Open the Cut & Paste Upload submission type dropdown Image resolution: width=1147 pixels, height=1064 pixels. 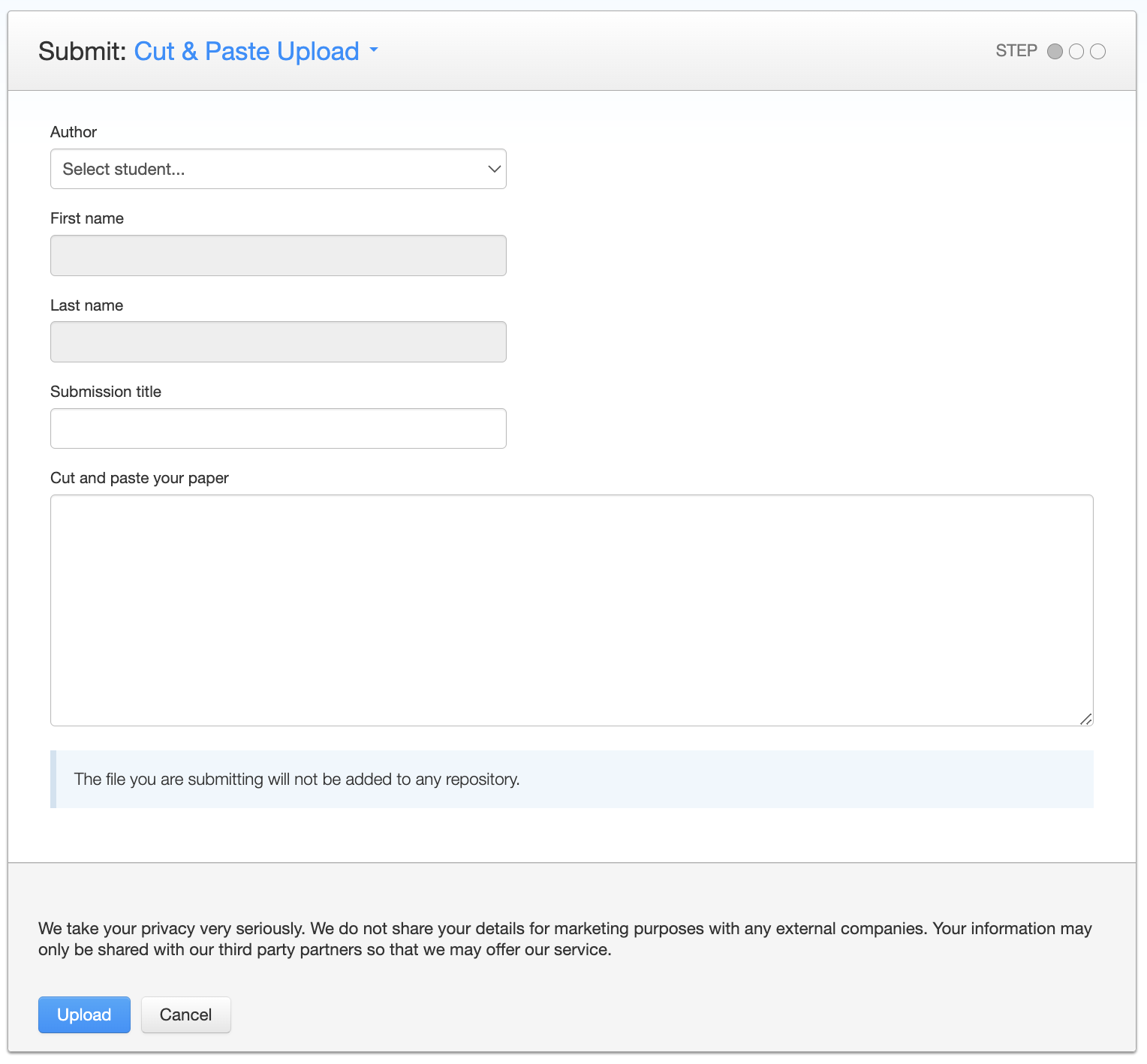(x=256, y=51)
